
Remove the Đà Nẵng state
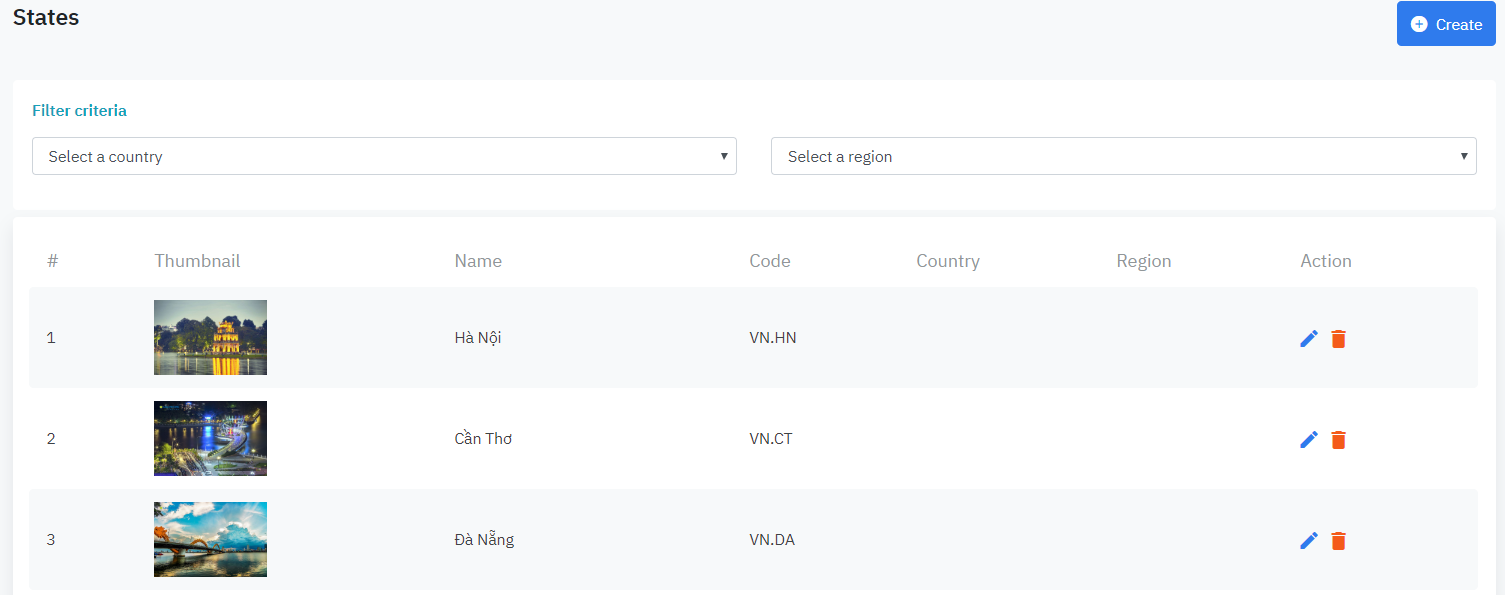pyautogui.click(x=1339, y=541)
